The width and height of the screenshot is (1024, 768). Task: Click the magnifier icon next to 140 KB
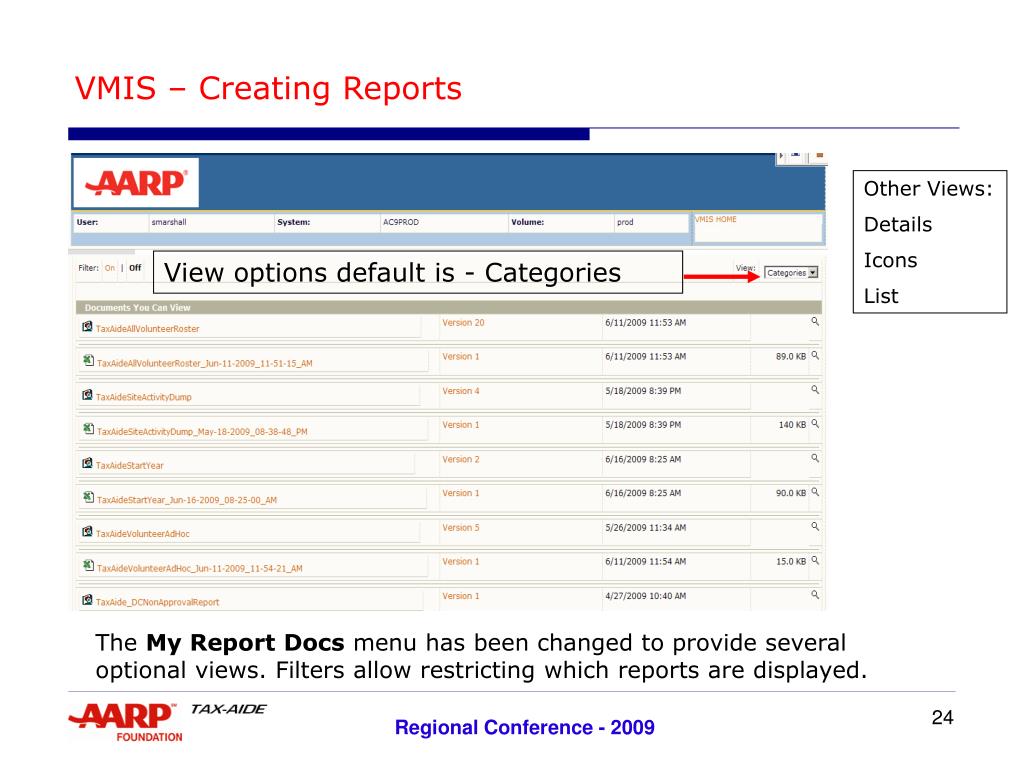815,423
